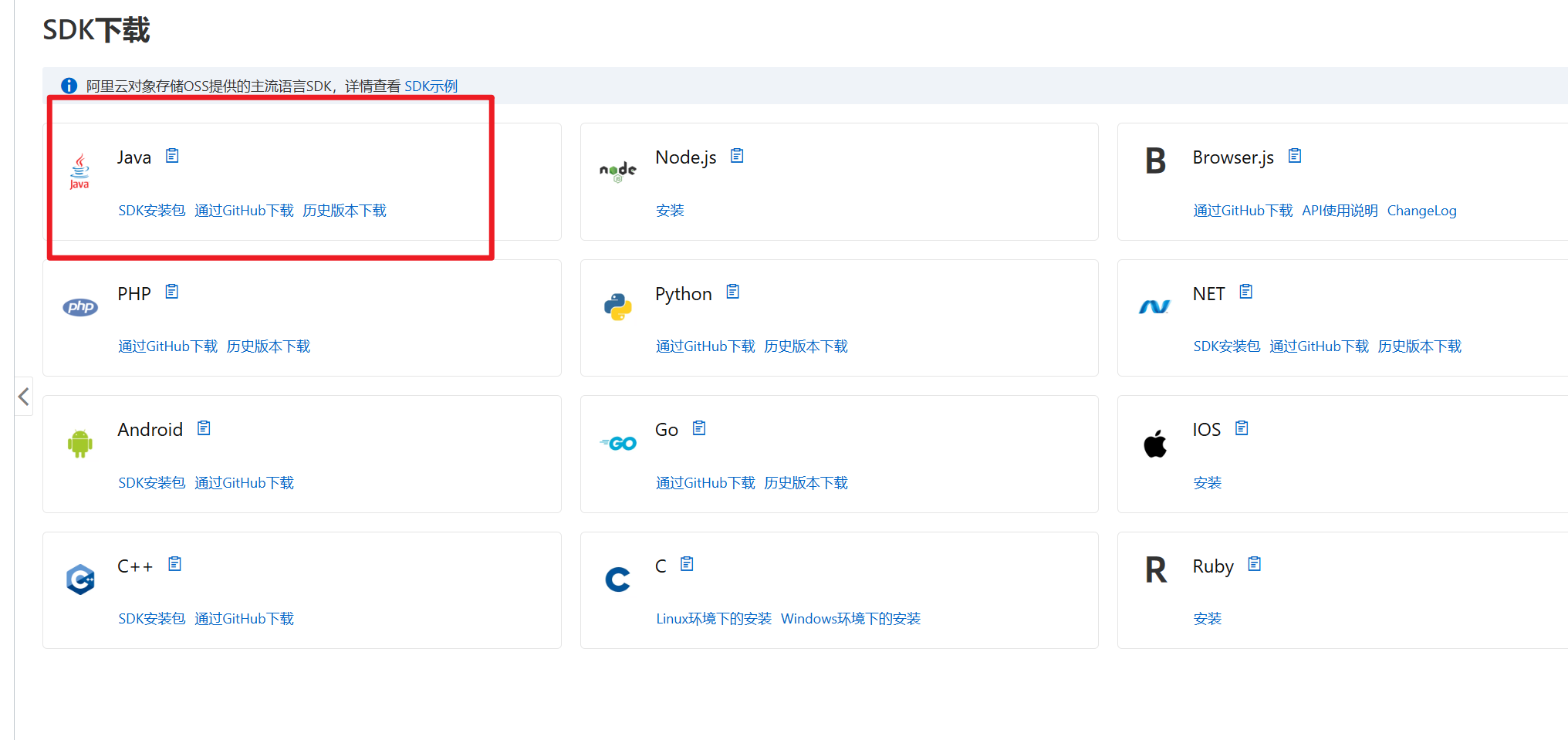
Task: Open Java 通过GitHub下载 link
Action: tap(245, 211)
